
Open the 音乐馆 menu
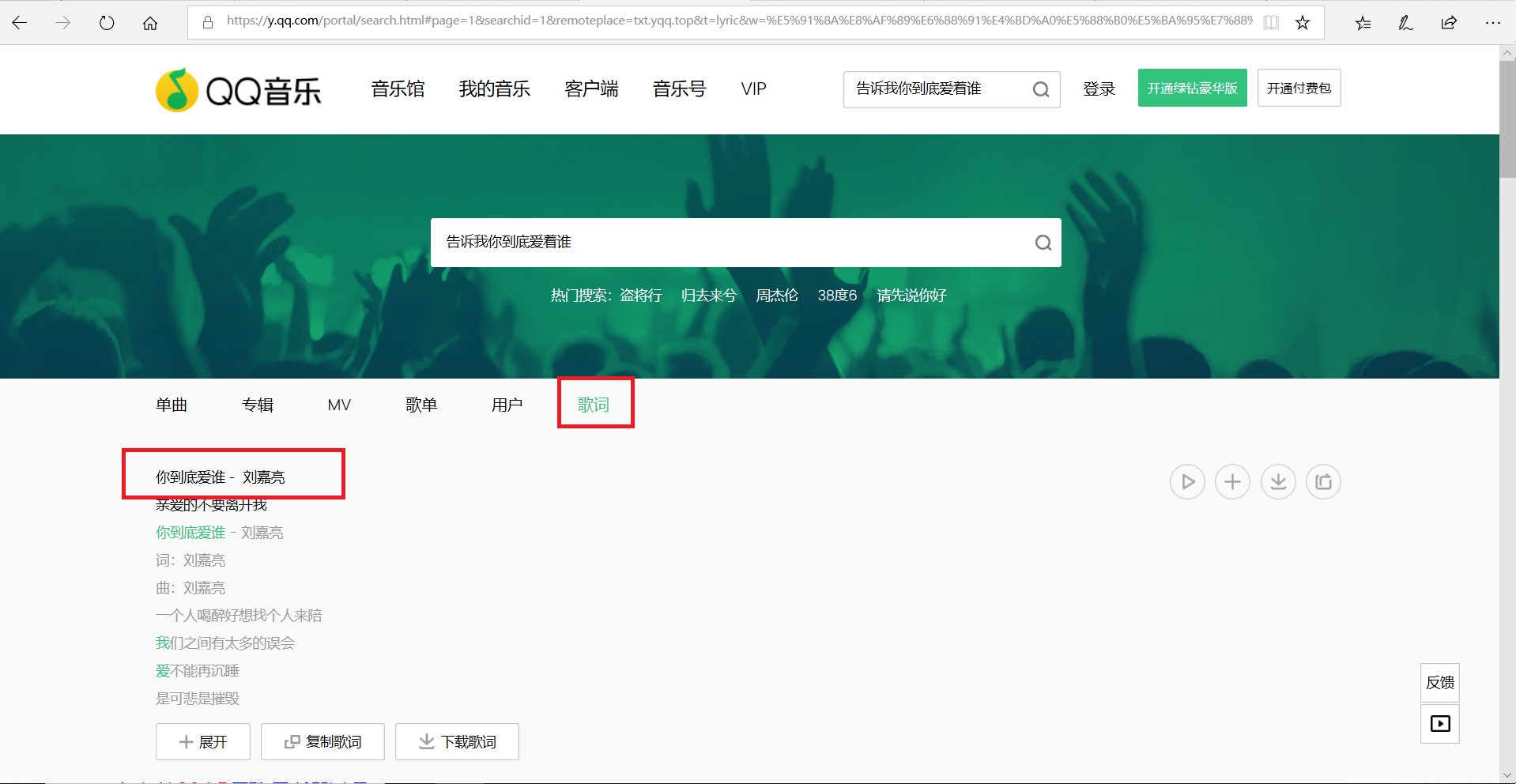[x=398, y=89]
